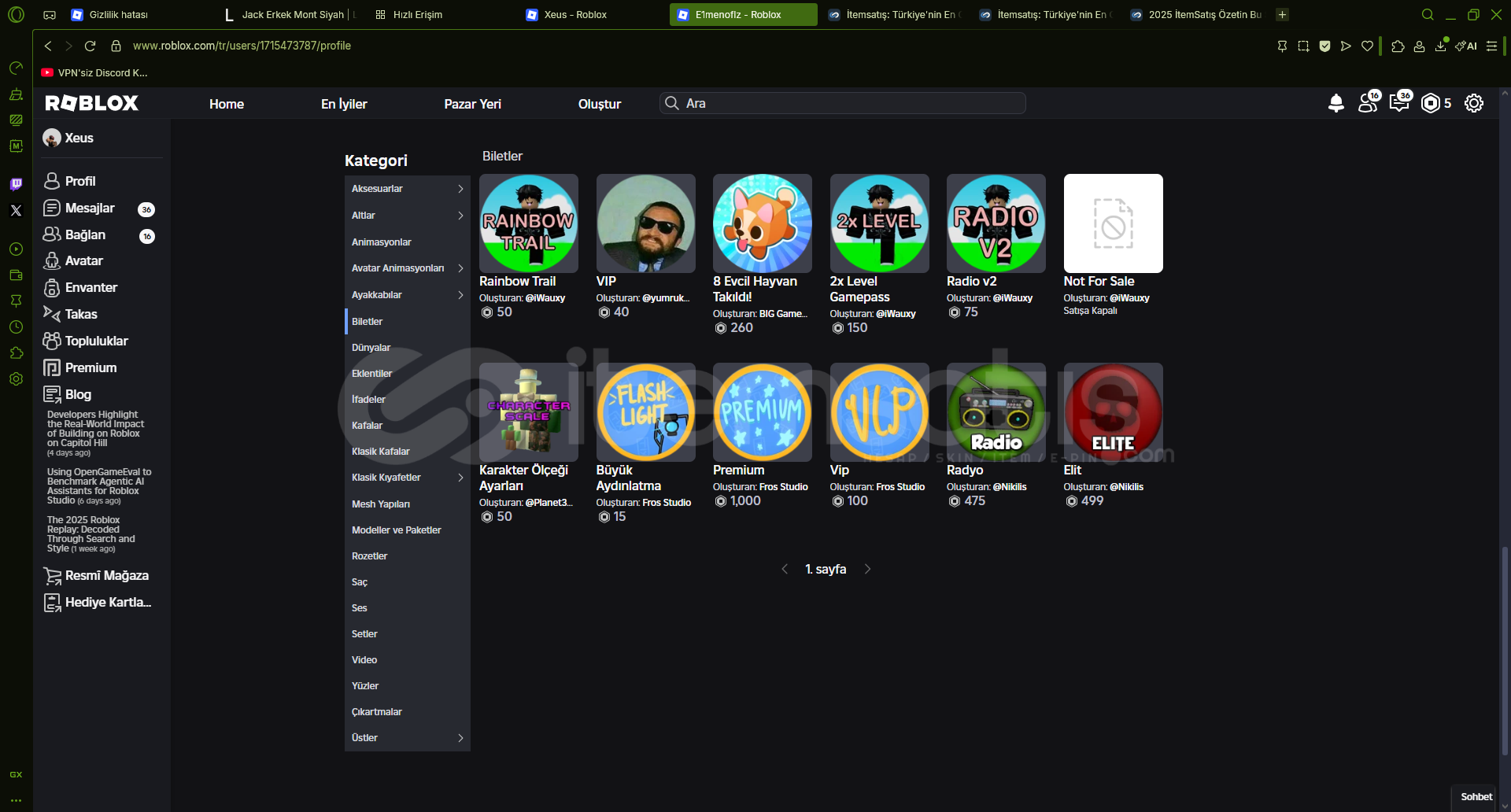Open Roblox settings gear
The width and height of the screenshot is (1511, 812).
(x=1474, y=103)
